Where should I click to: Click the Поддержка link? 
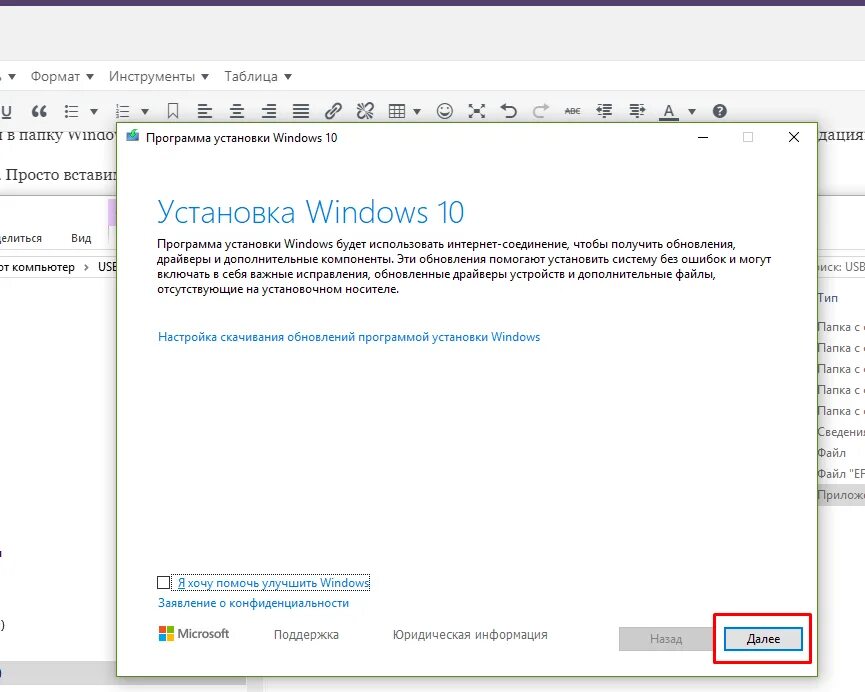[306, 635]
